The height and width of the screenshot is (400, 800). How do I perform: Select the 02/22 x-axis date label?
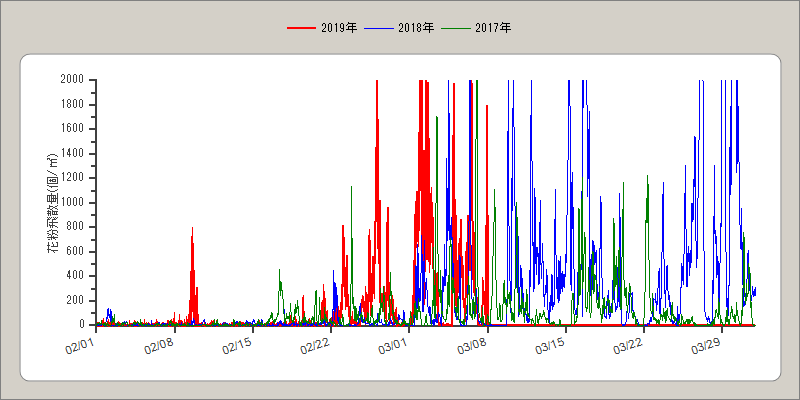pos(315,346)
